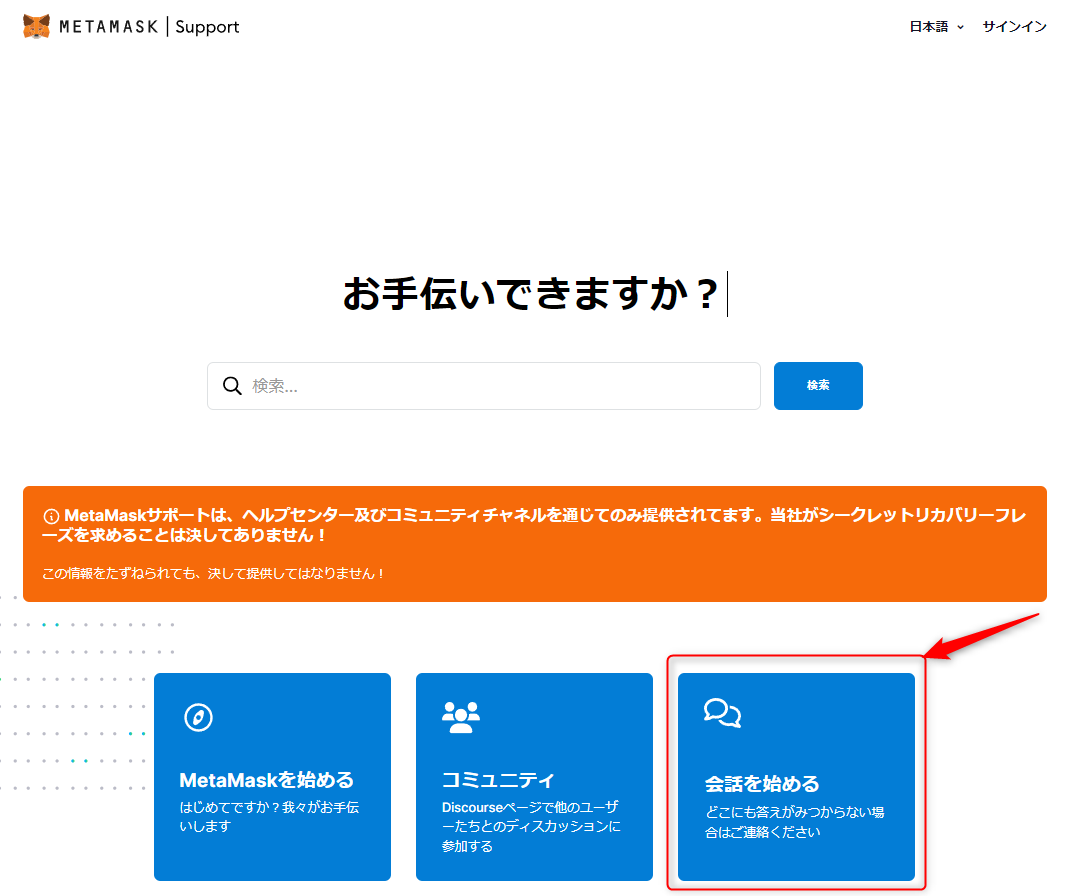Open the 日本語 language dropdown
Screen dimensions: 1072x896
[936, 27]
